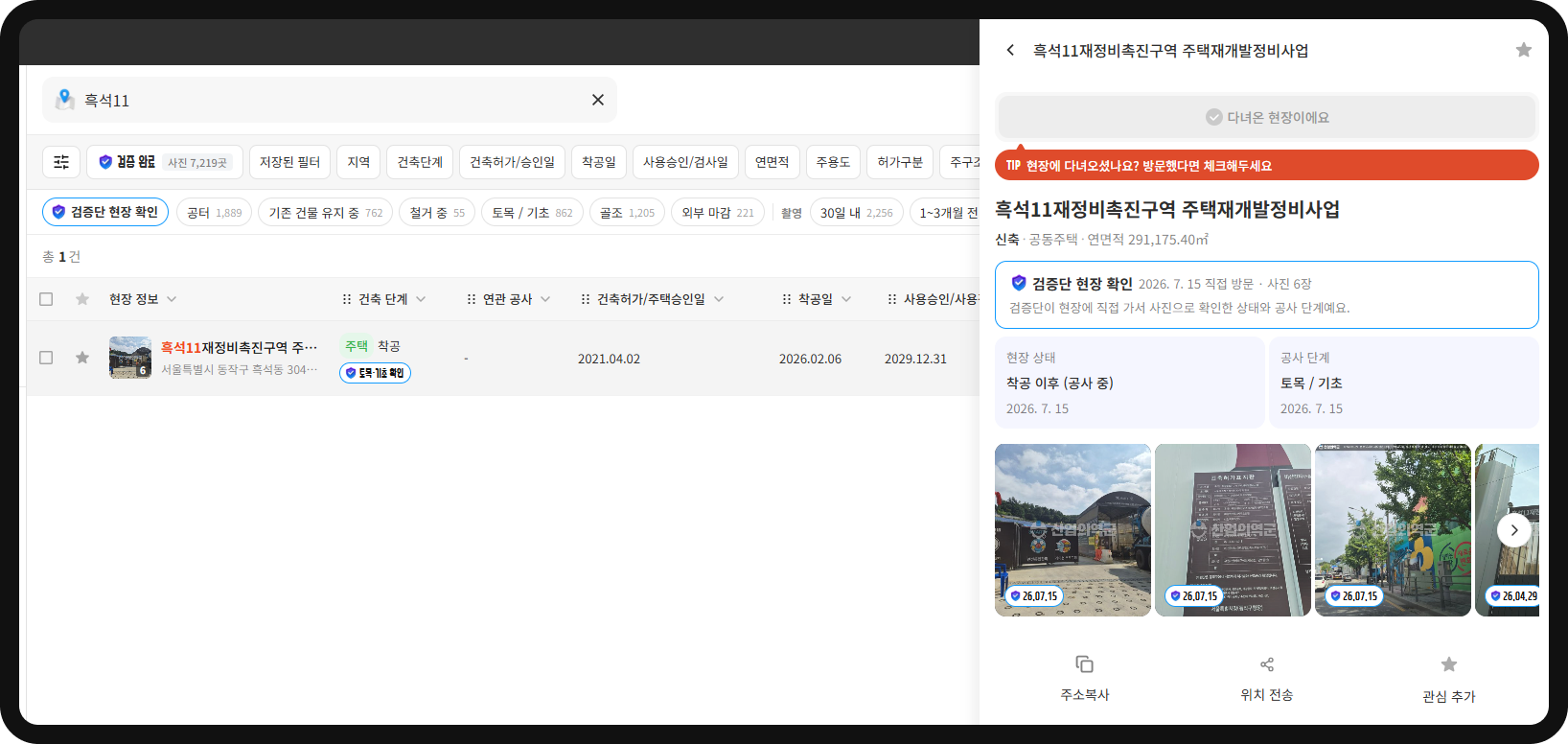This screenshot has width=1568, height=744.
Task: Open the 건축단계 filter dropdown
Action: point(420,162)
